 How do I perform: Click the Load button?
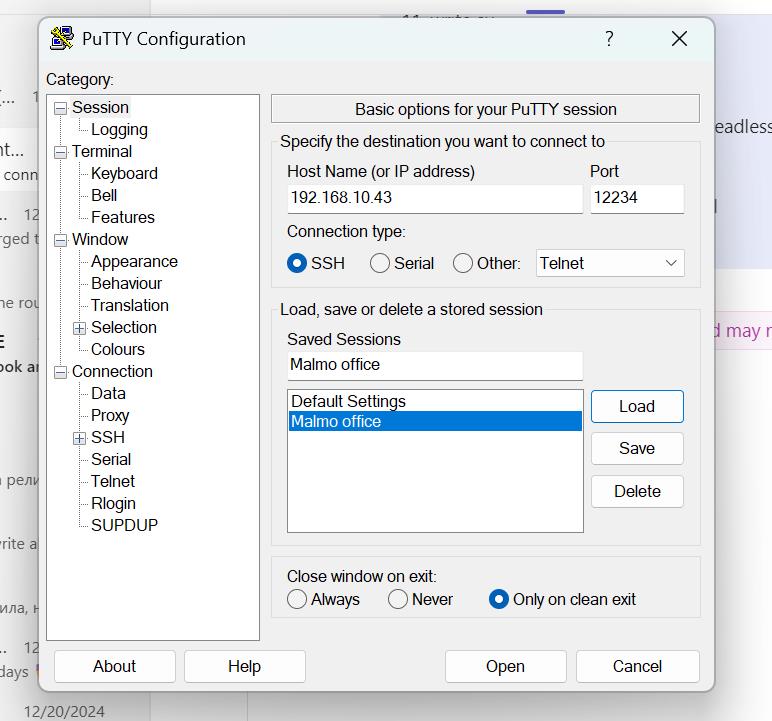tap(637, 406)
